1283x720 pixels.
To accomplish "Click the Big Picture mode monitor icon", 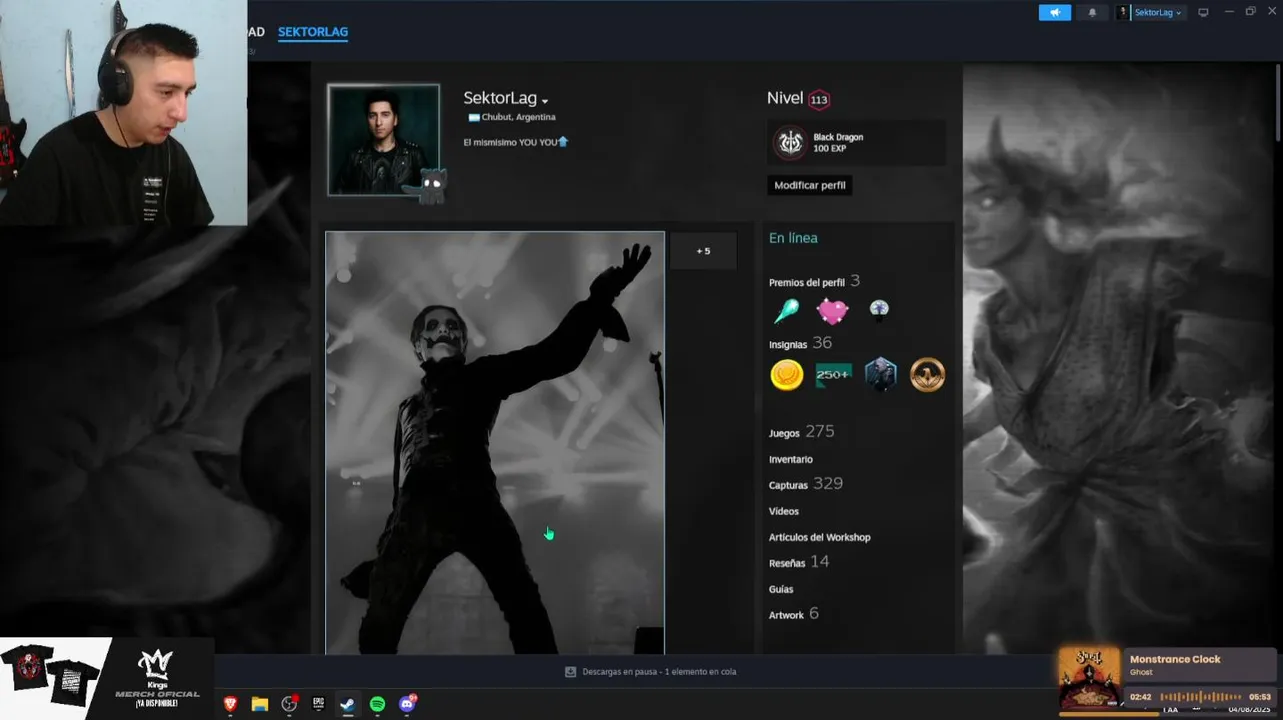I will coord(1203,12).
